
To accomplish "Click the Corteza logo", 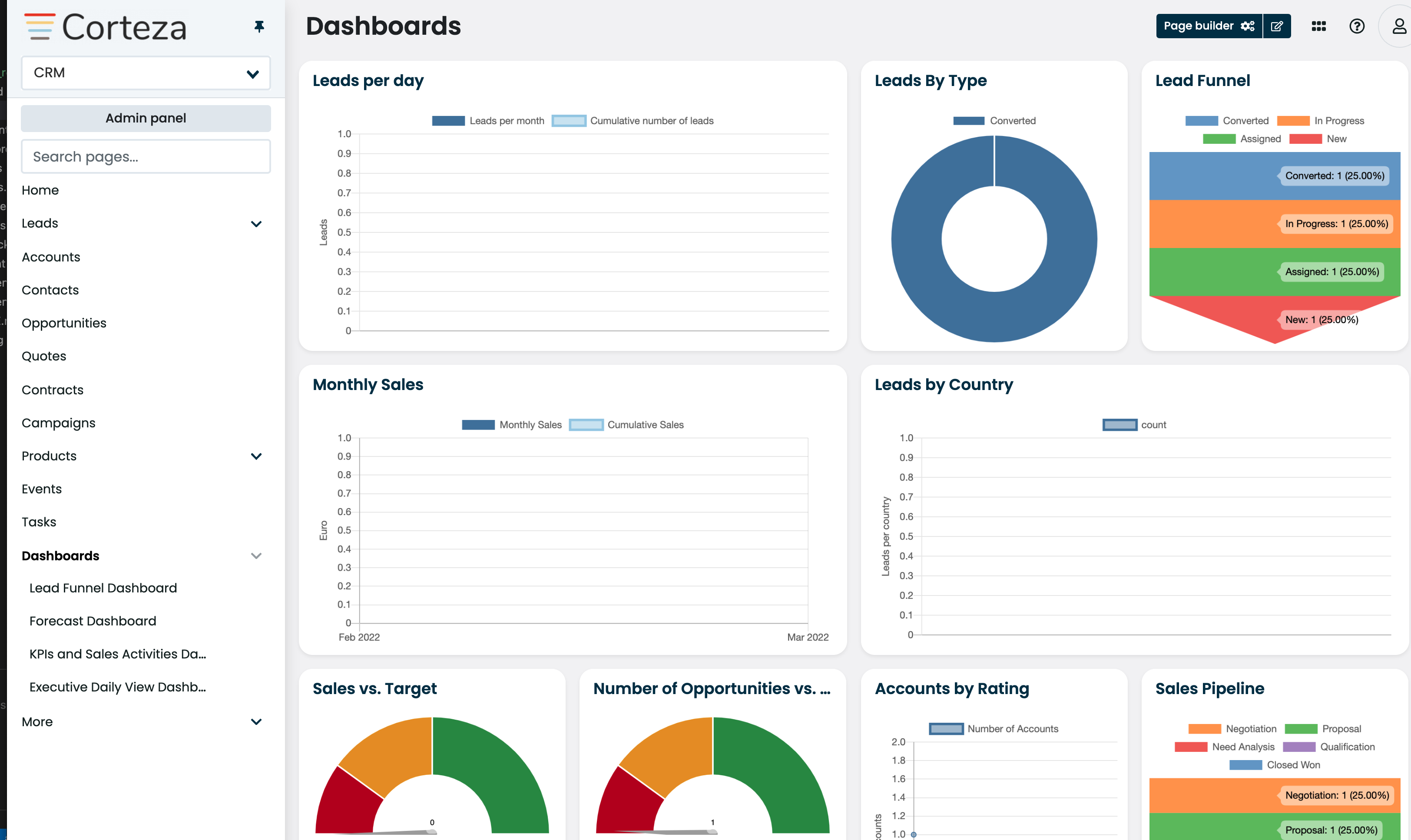I will [106, 27].
